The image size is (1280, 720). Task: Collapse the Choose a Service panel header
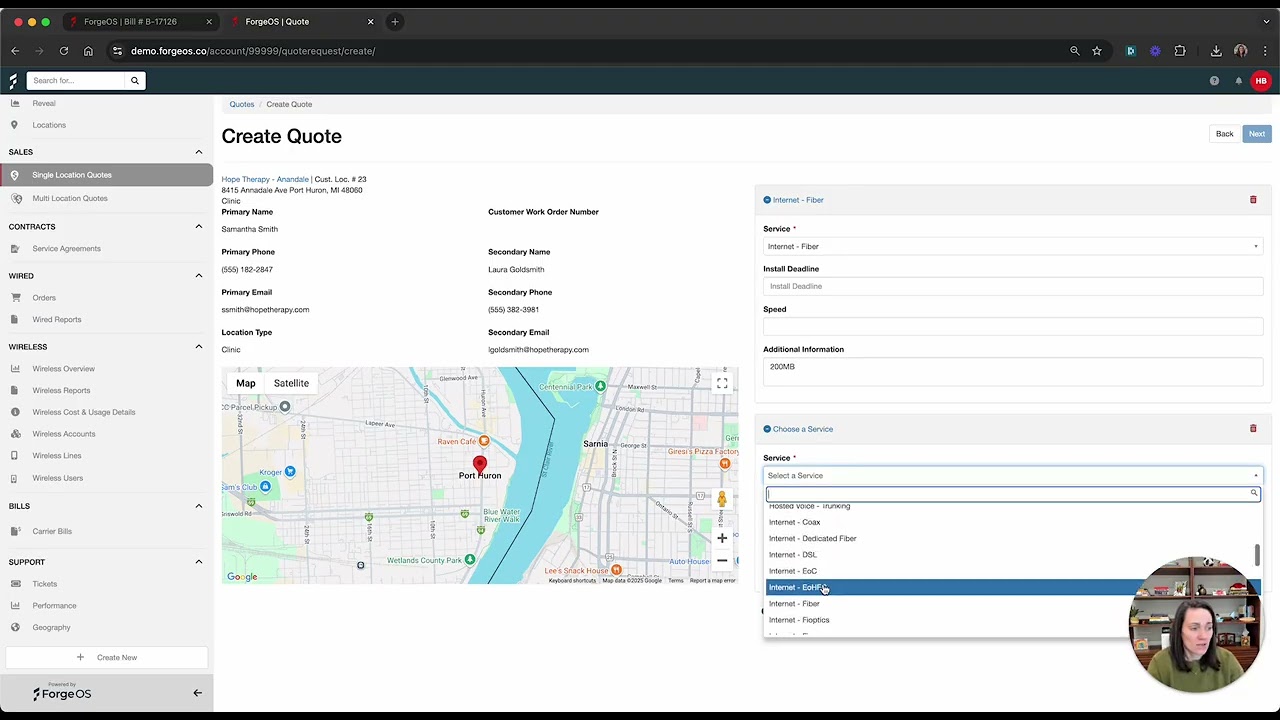pos(798,429)
